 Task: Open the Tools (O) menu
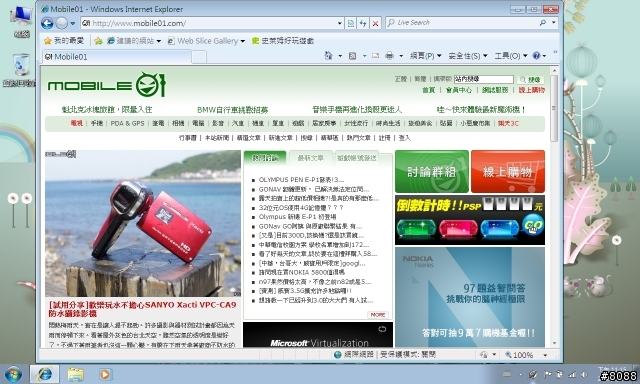511,56
